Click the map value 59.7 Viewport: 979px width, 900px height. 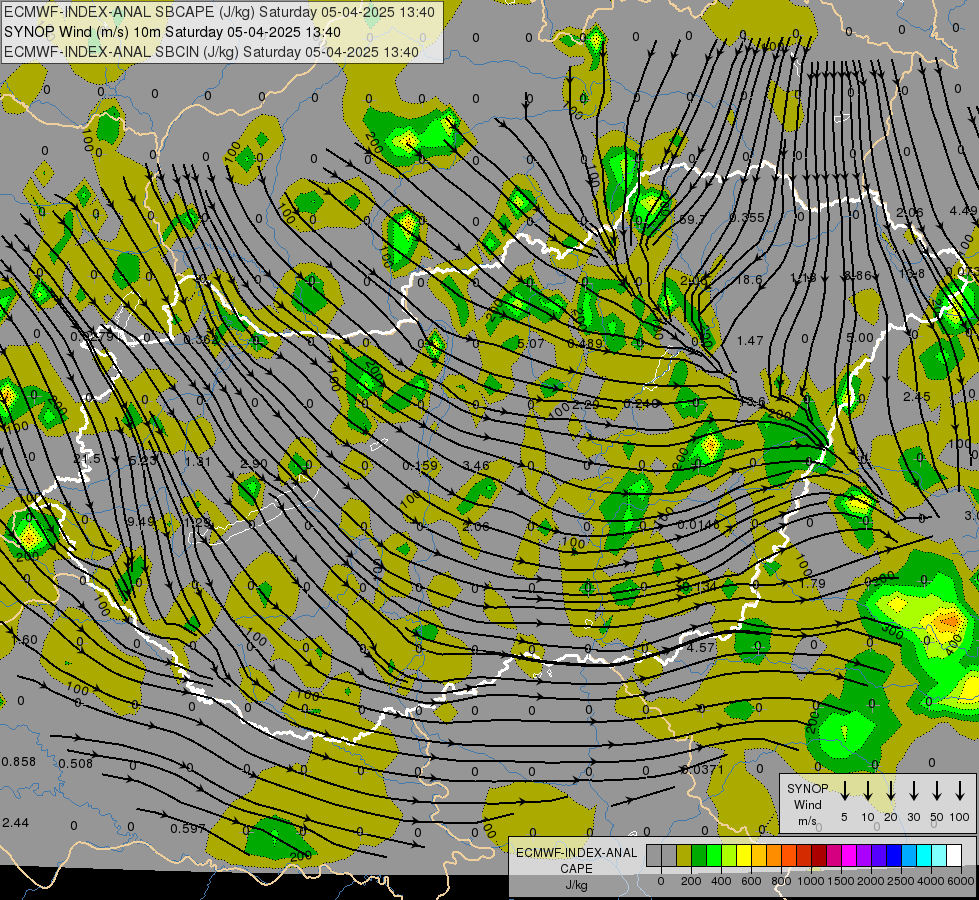click(x=692, y=219)
